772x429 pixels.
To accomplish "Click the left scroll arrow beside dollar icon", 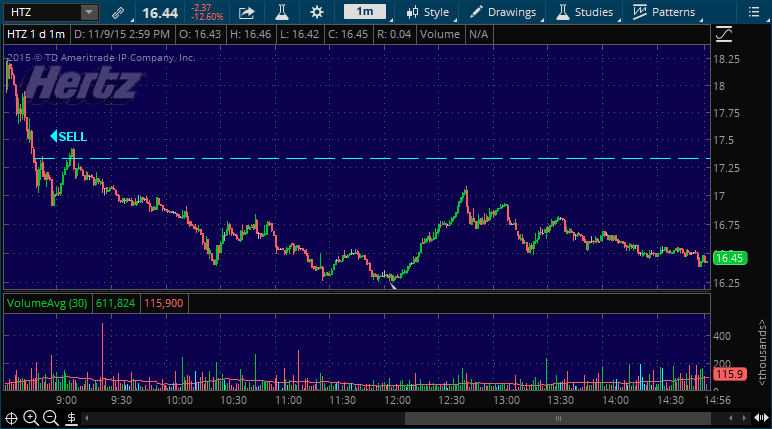I will [x=87, y=419].
